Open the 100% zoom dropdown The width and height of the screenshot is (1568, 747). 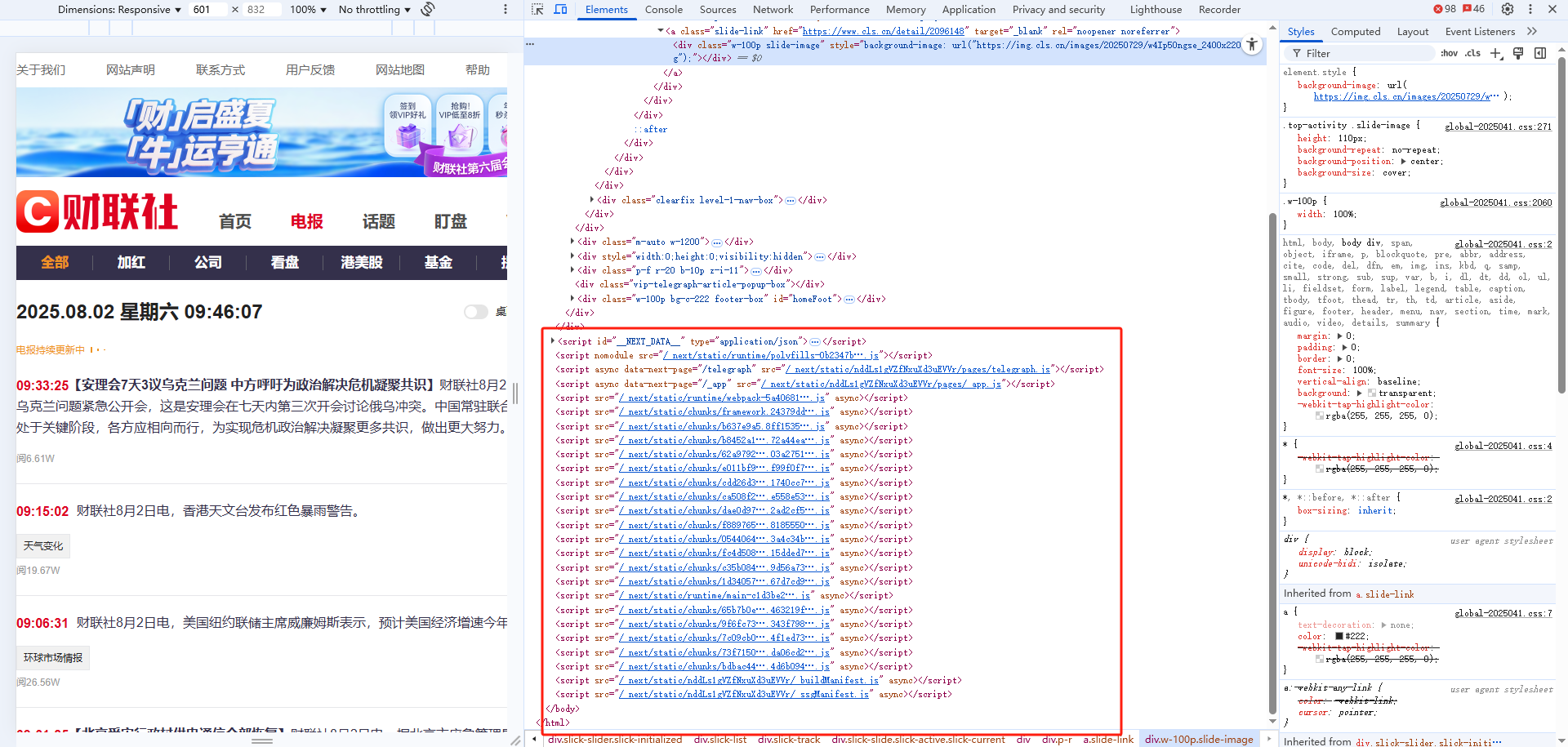(x=308, y=10)
